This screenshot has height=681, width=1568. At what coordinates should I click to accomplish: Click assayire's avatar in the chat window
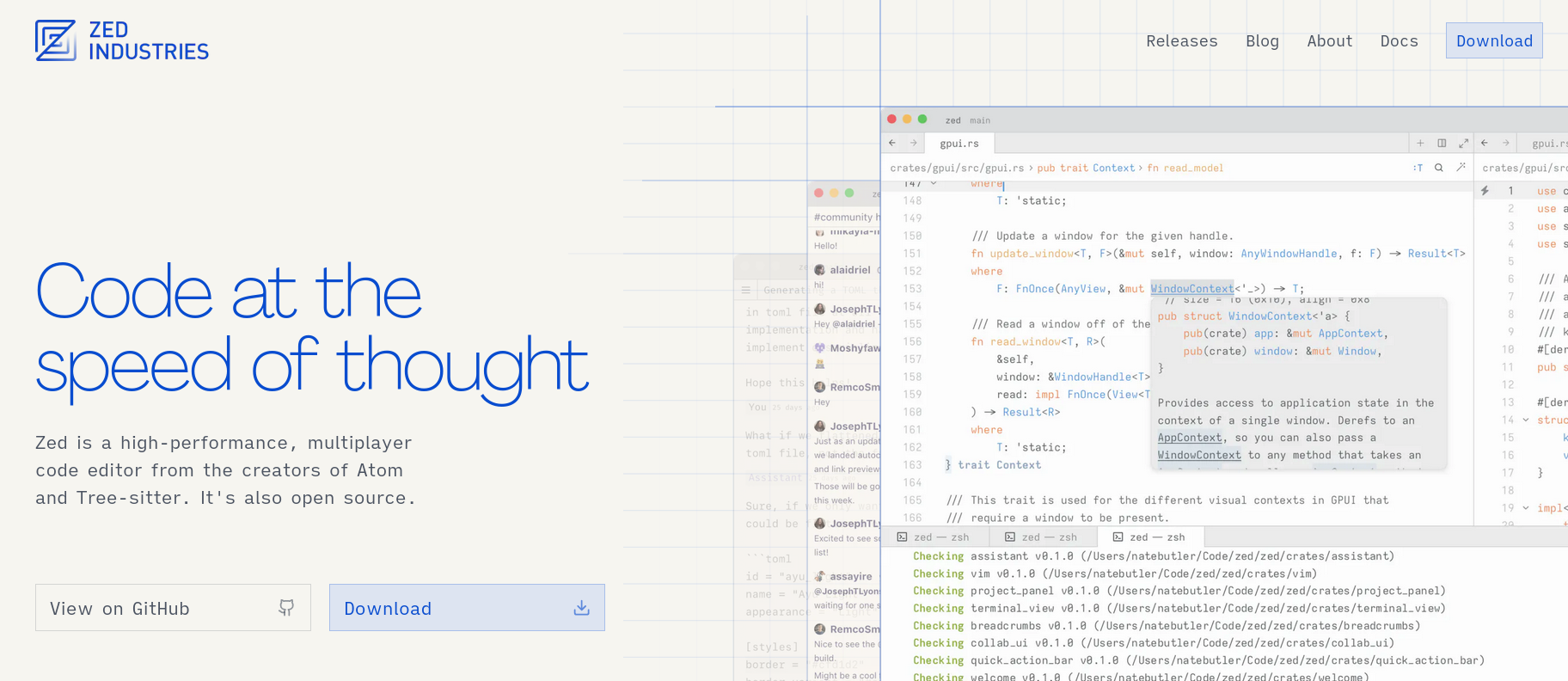click(x=820, y=576)
